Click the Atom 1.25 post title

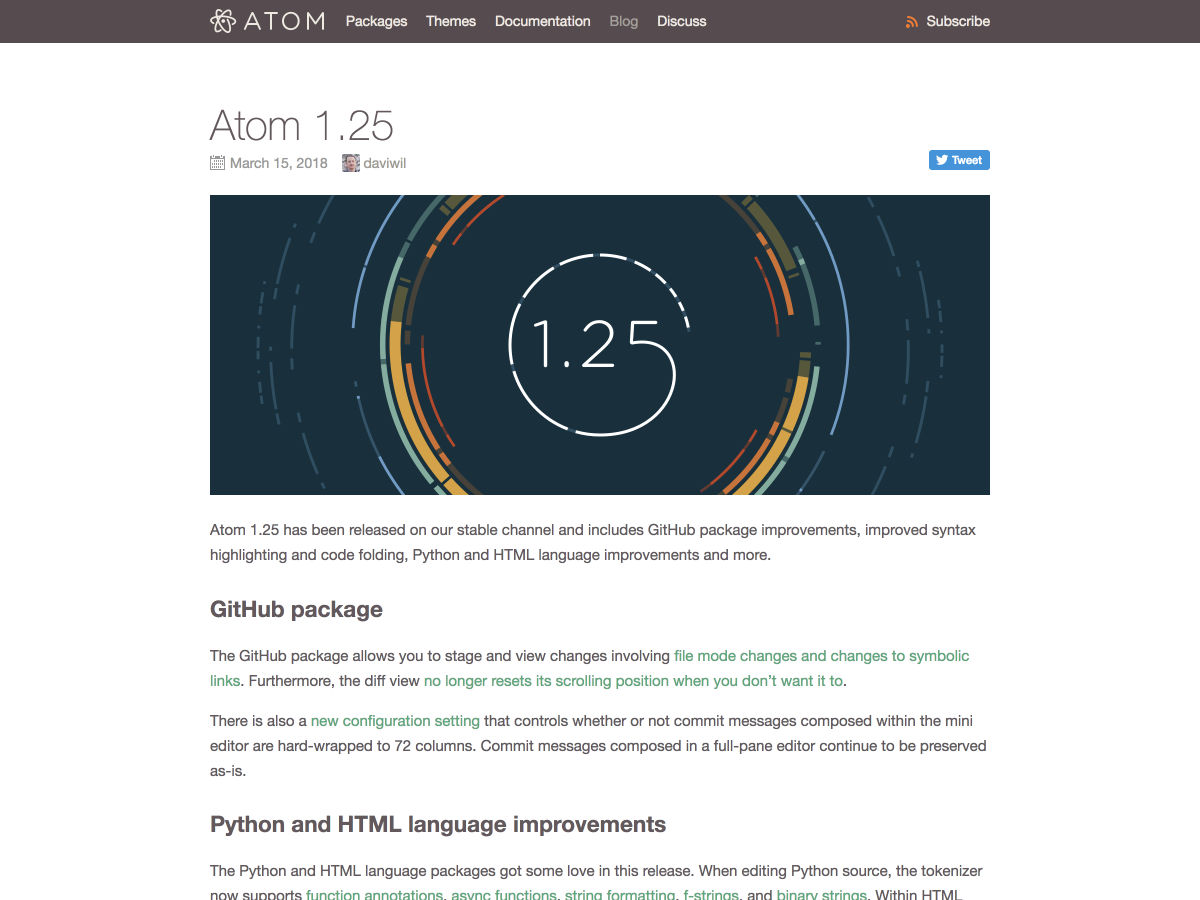[x=302, y=125]
